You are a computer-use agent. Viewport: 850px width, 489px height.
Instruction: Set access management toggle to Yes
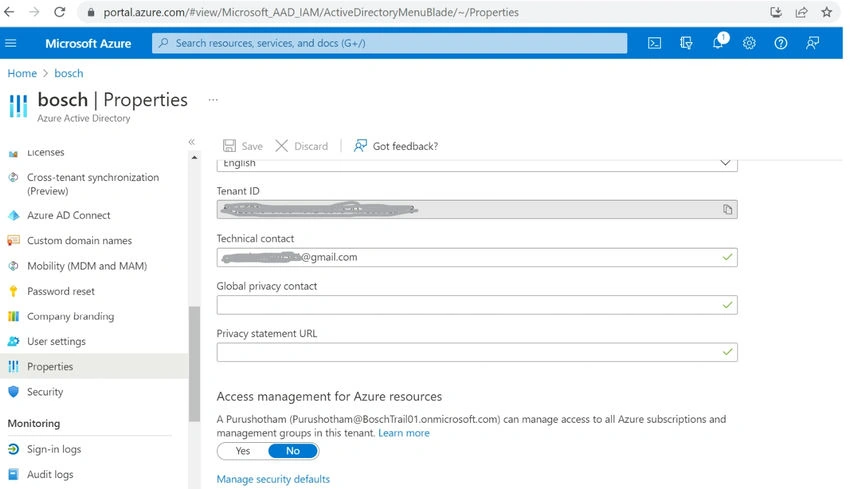[x=242, y=451]
